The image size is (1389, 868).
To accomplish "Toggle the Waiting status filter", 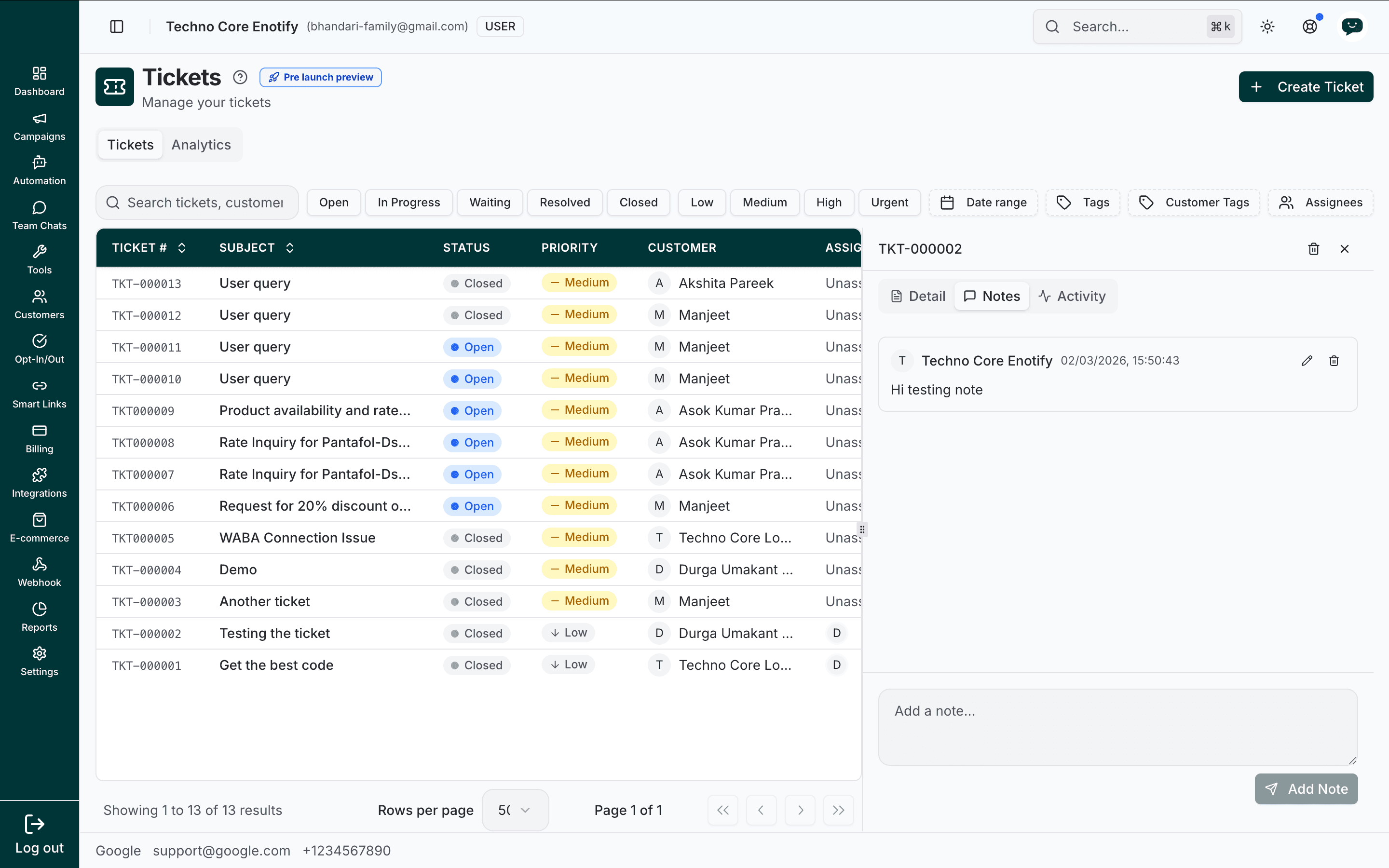I will (490, 203).
